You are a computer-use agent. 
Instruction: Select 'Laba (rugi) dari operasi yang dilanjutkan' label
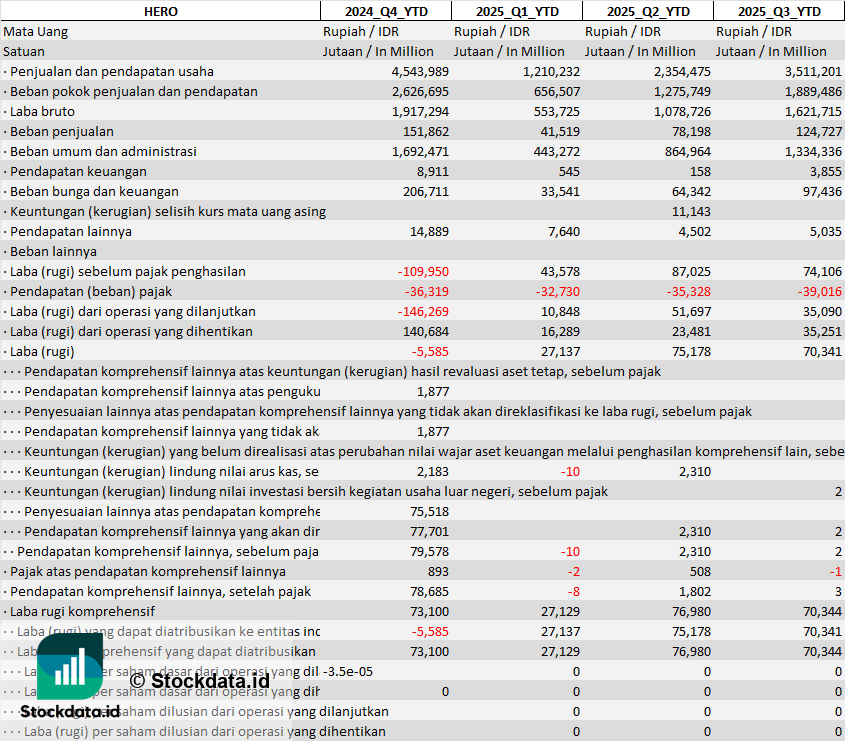click(x=129, y=311)
